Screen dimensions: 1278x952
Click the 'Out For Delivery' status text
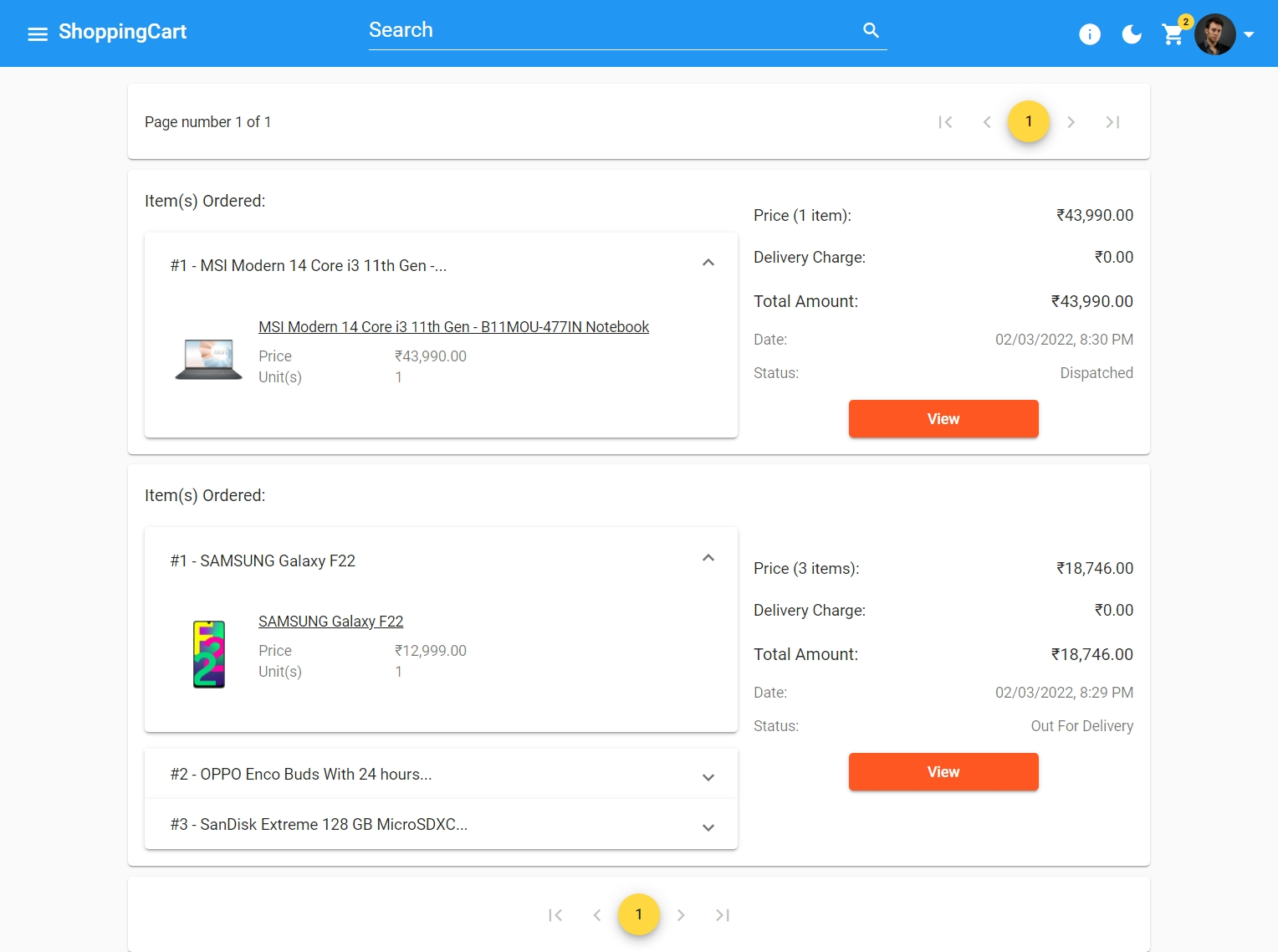click(1082, 726)
